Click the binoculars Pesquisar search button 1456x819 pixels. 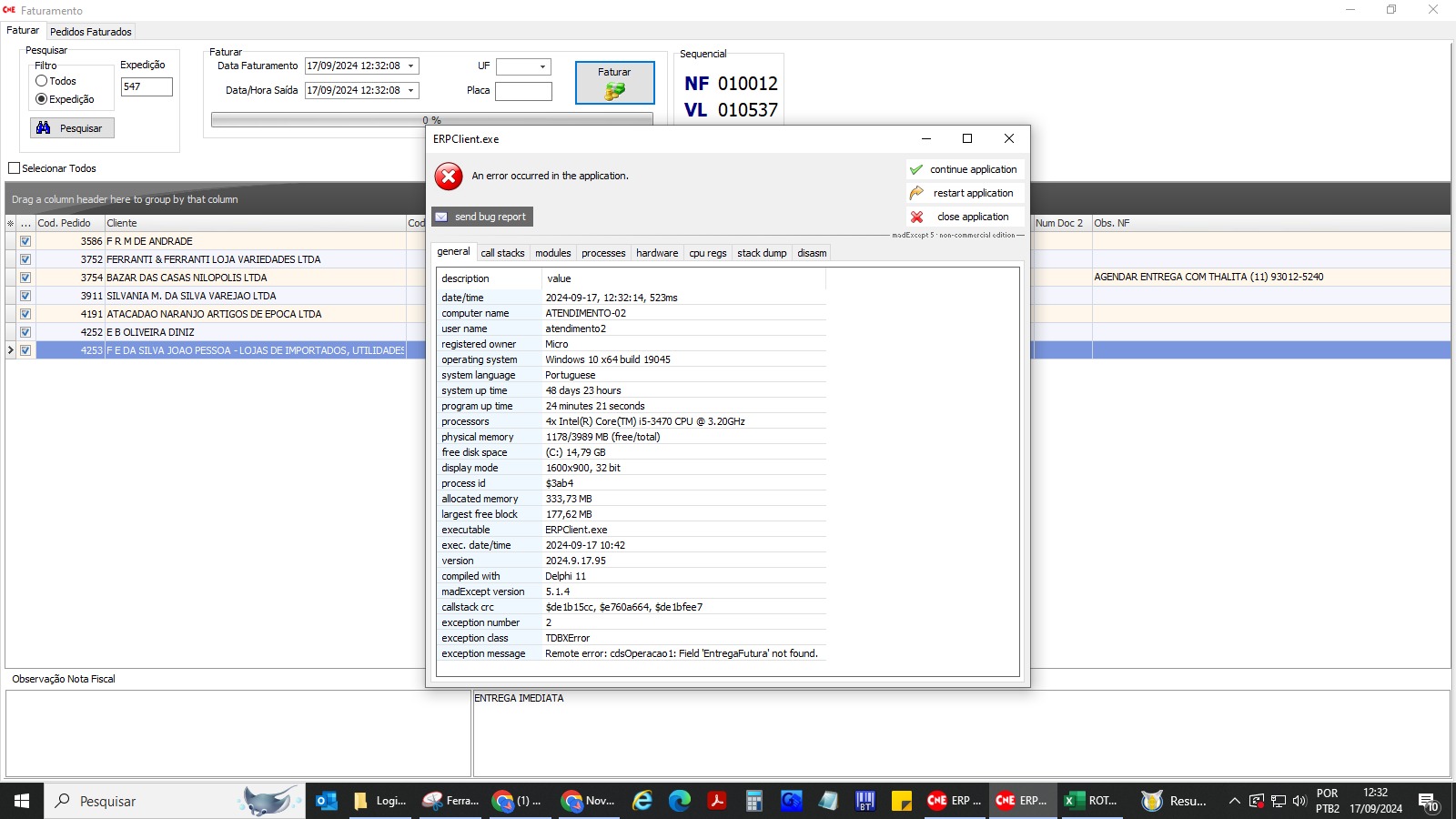click(x=72, y=128)
